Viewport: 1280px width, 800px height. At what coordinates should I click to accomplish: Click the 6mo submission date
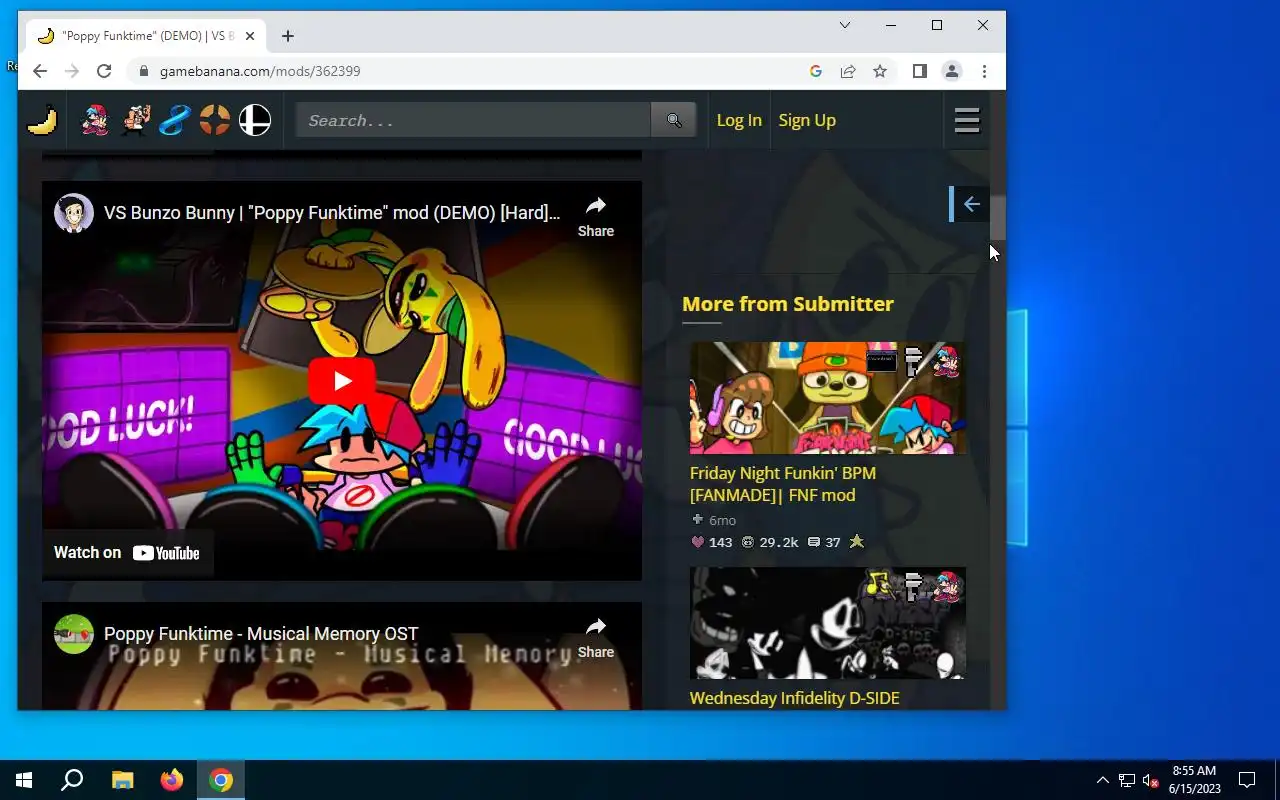click(x=722, y=520)
